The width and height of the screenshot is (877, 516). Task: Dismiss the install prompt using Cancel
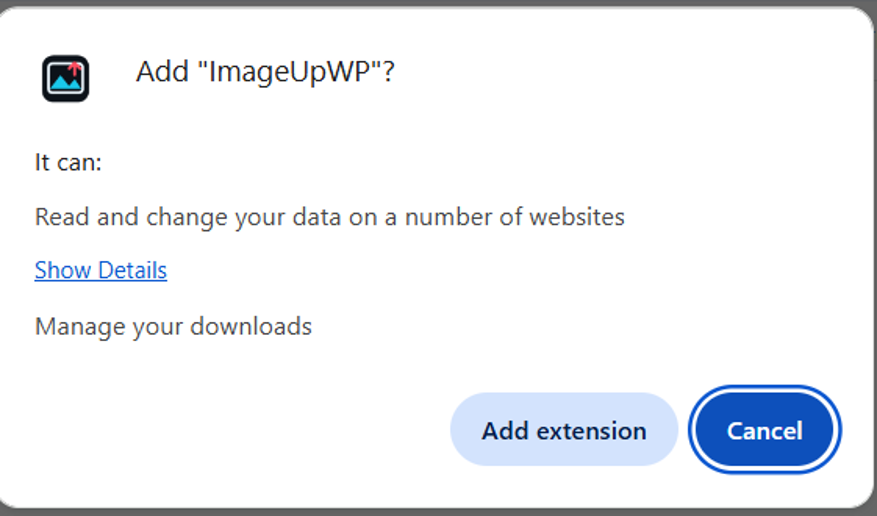tap(765, 430)
